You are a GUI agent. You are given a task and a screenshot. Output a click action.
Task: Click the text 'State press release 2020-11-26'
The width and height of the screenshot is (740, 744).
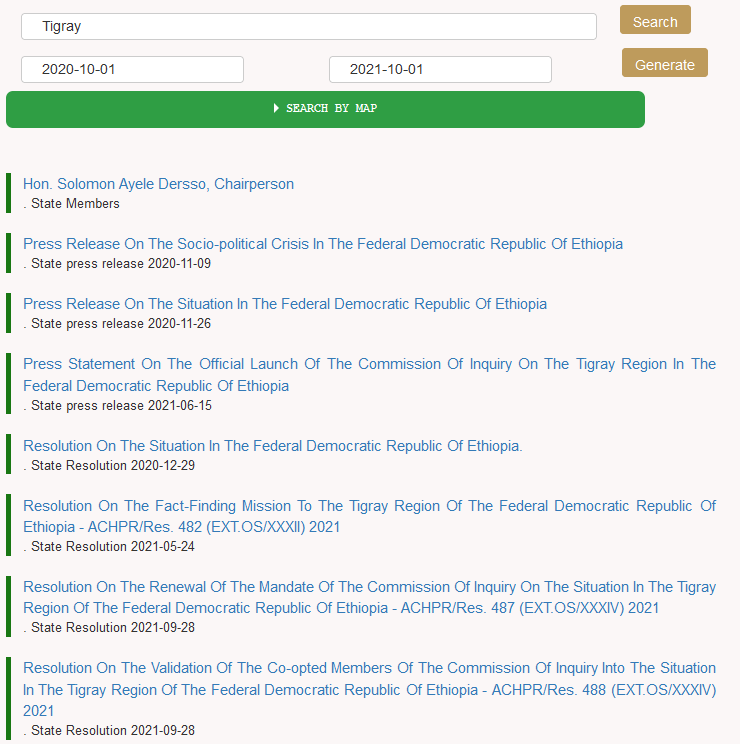click(x=121, y=324)
